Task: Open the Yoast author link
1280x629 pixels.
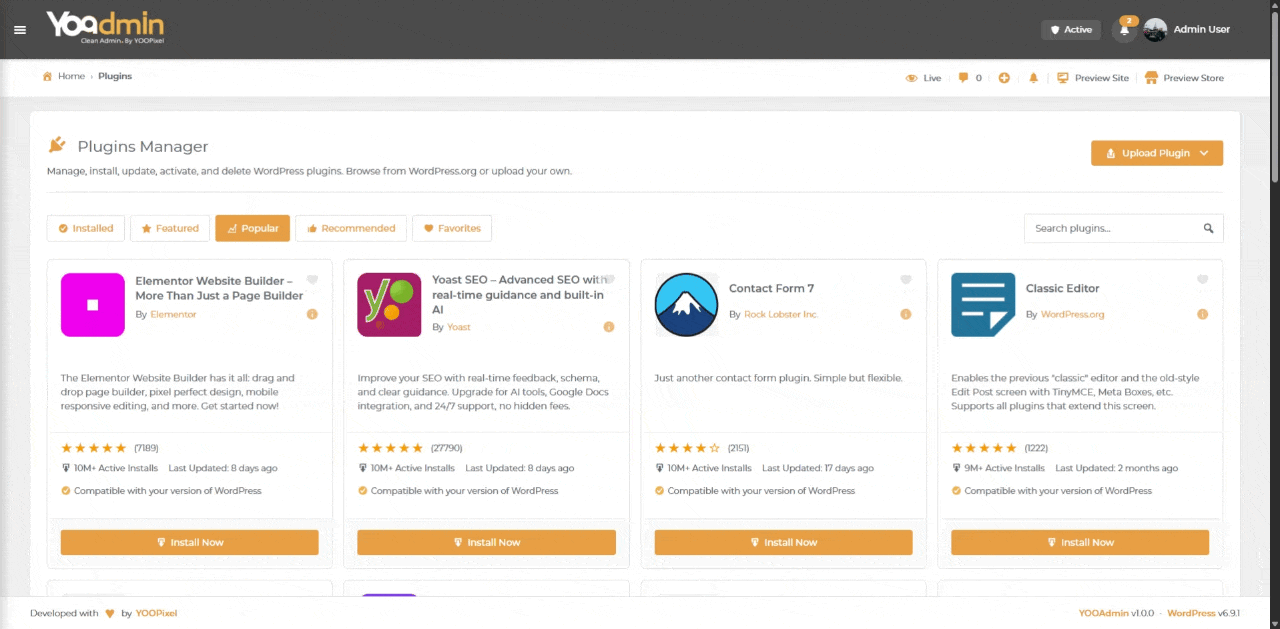Action: (x=459, y=327)
